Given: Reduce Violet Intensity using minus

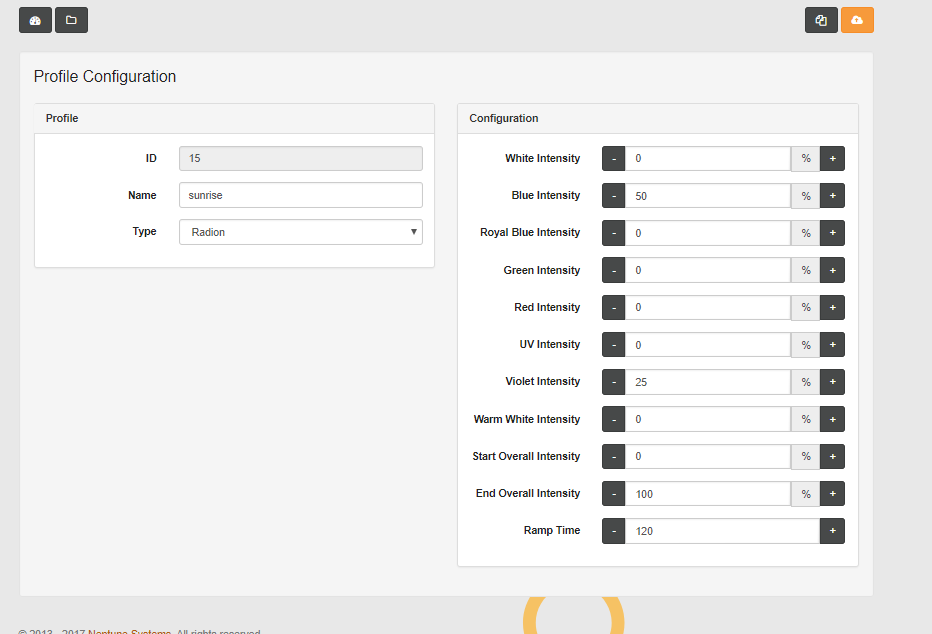Looking at the screenshot, I should tap(613, 382).
